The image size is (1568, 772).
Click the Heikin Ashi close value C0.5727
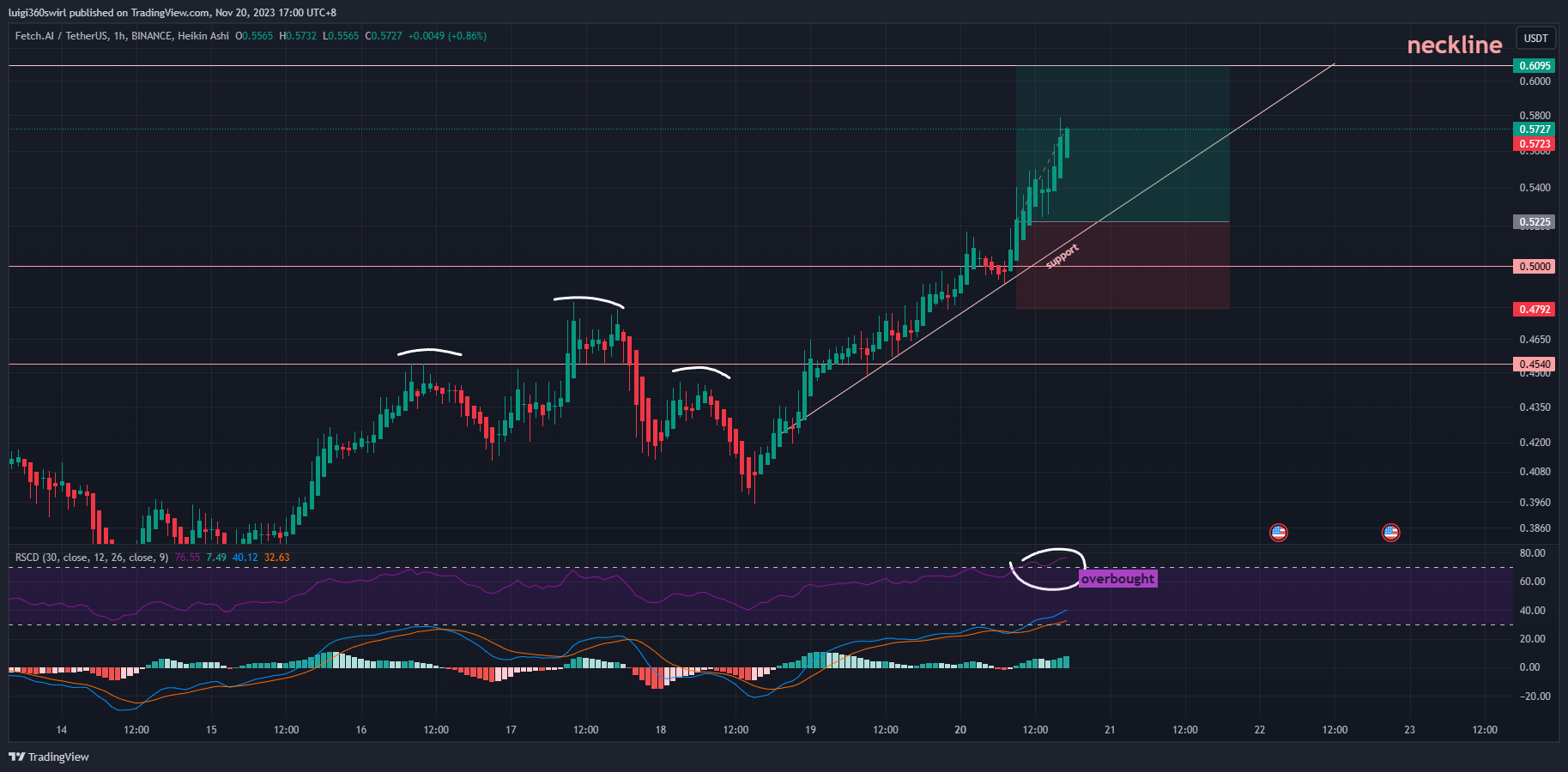384,36
